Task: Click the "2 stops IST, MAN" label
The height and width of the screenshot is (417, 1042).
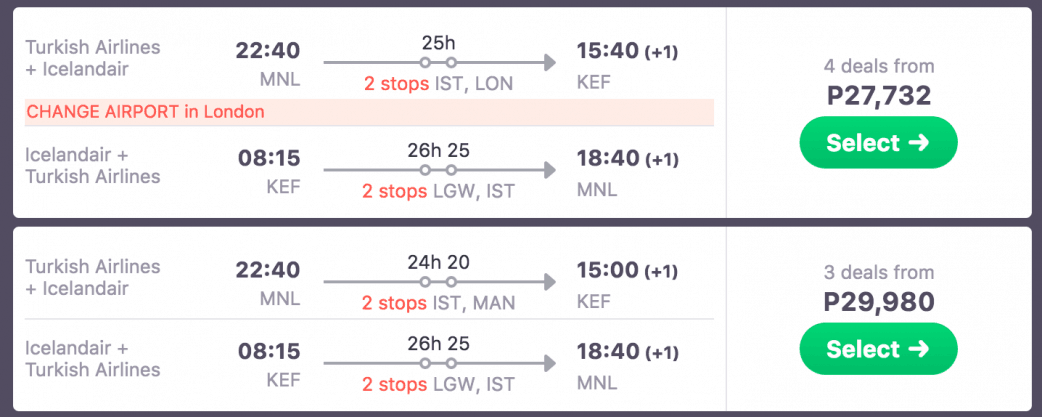Action: tap(439, 303)
